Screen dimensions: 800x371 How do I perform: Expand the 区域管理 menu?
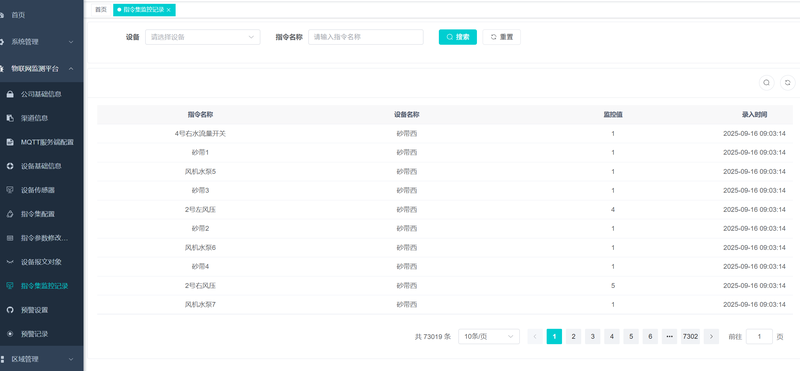point(41,359)
